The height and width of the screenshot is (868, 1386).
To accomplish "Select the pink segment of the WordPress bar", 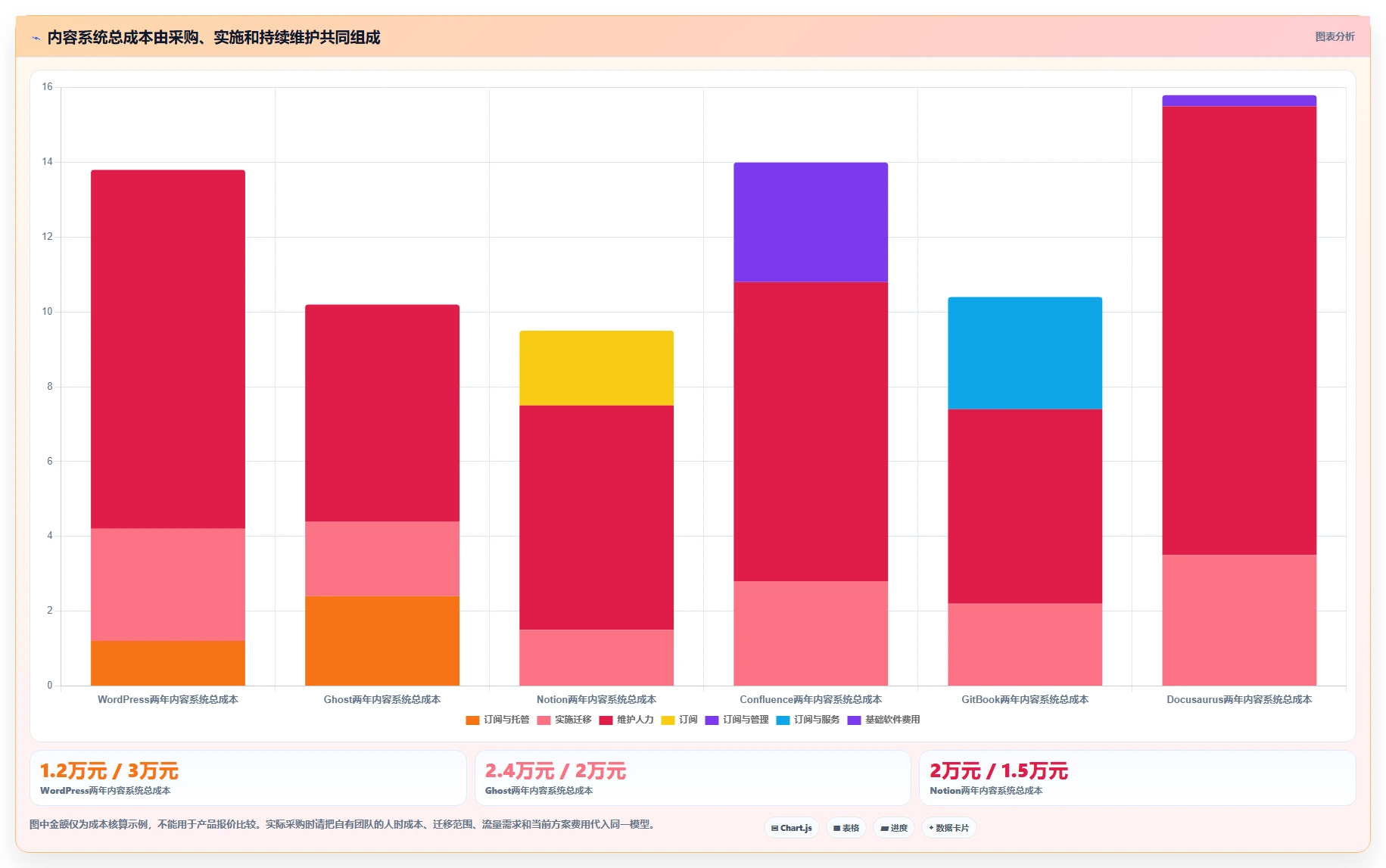I will 168,585.
